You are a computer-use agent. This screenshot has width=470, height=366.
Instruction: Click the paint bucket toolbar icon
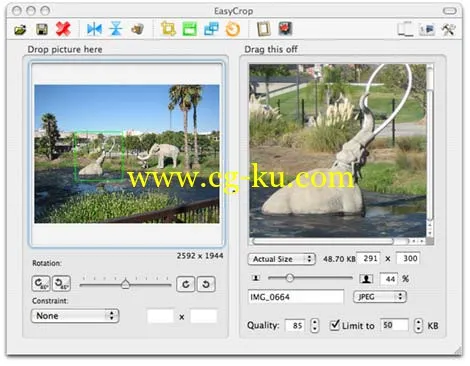pyautogui.click(x=137, y=29)
